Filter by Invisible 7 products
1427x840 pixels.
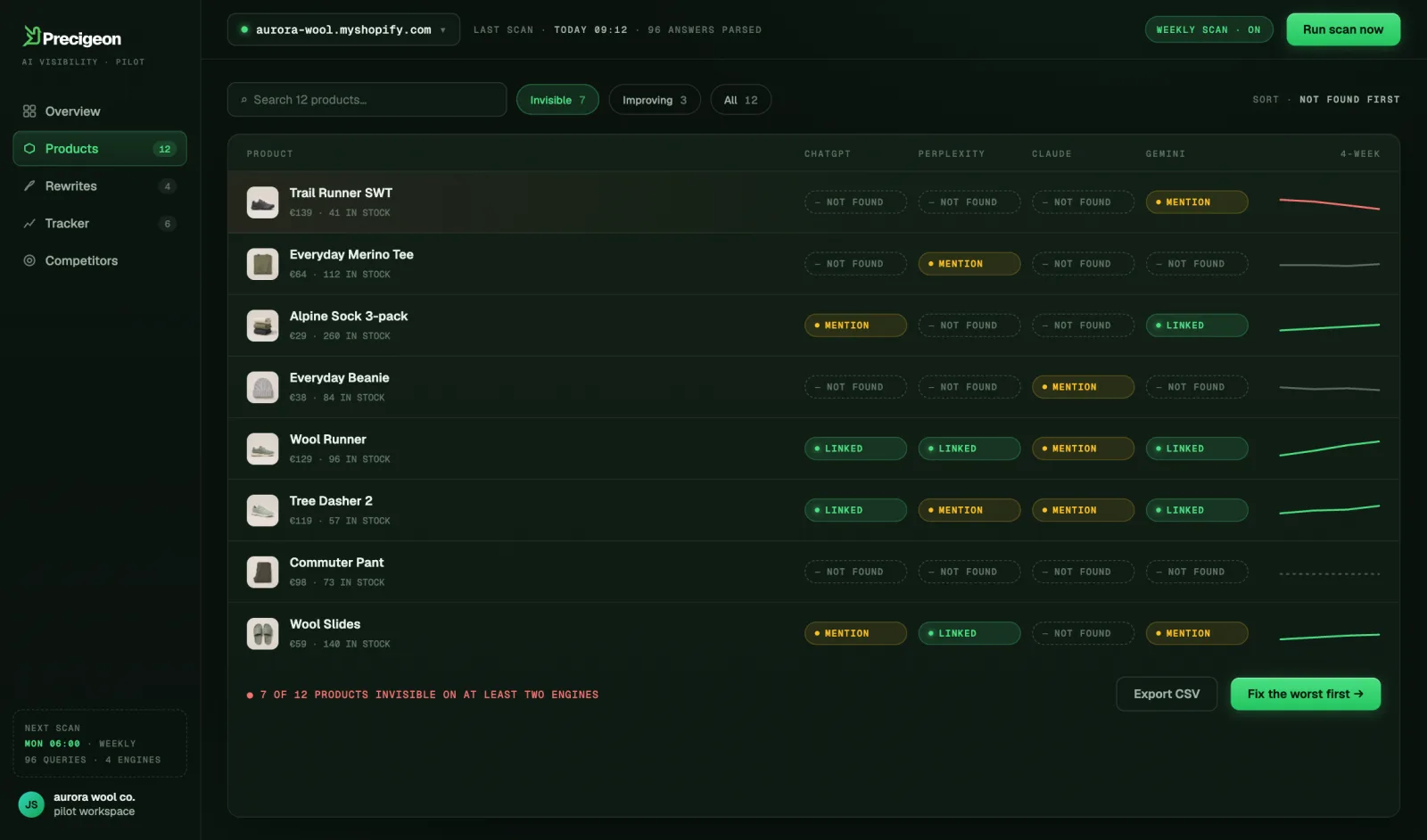pyautogui.click(x=557, y=100)
